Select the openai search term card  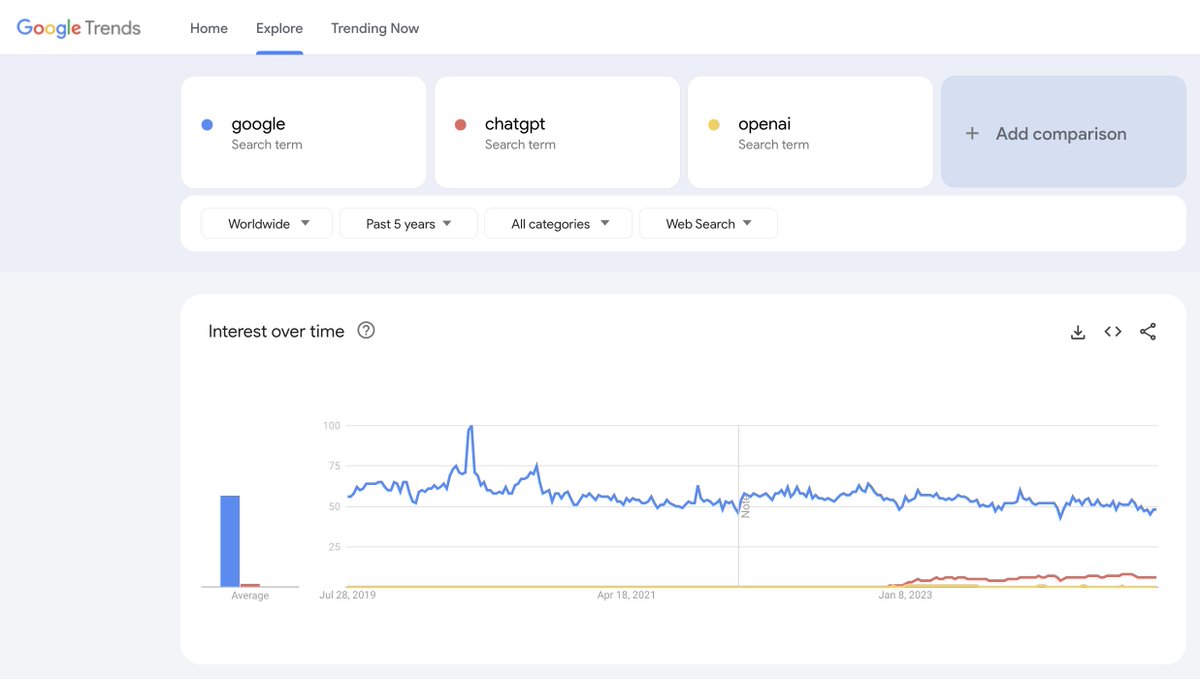pyautogui.click(x=810, y=131)
